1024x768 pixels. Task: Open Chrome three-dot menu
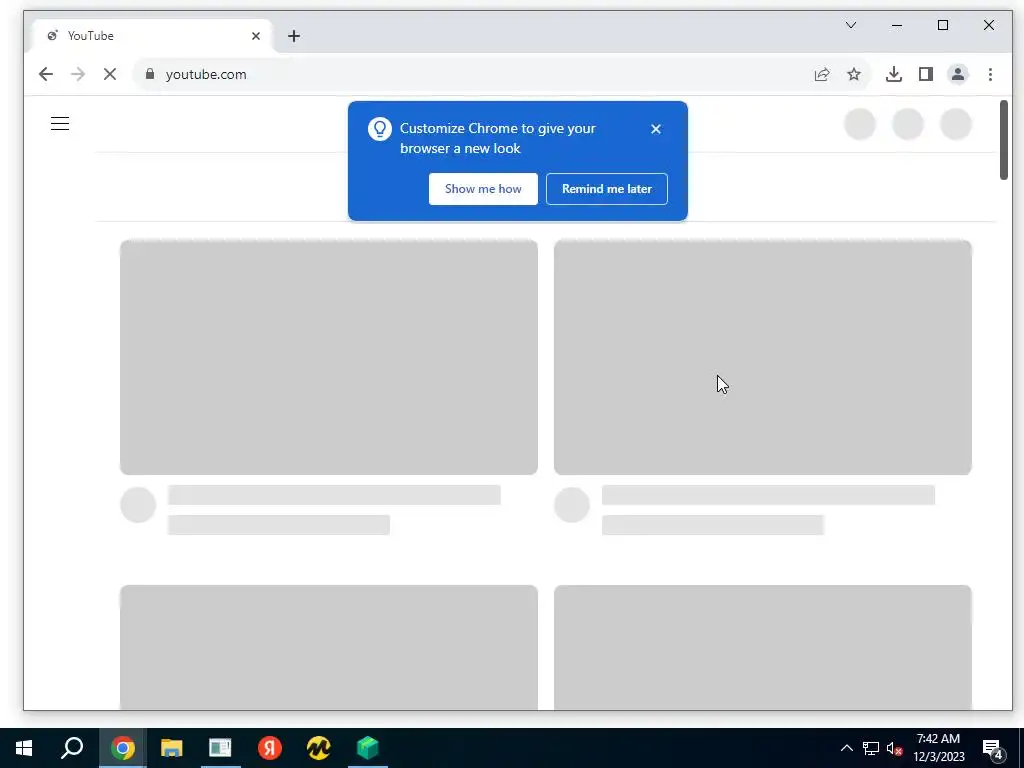coord(991,74)
